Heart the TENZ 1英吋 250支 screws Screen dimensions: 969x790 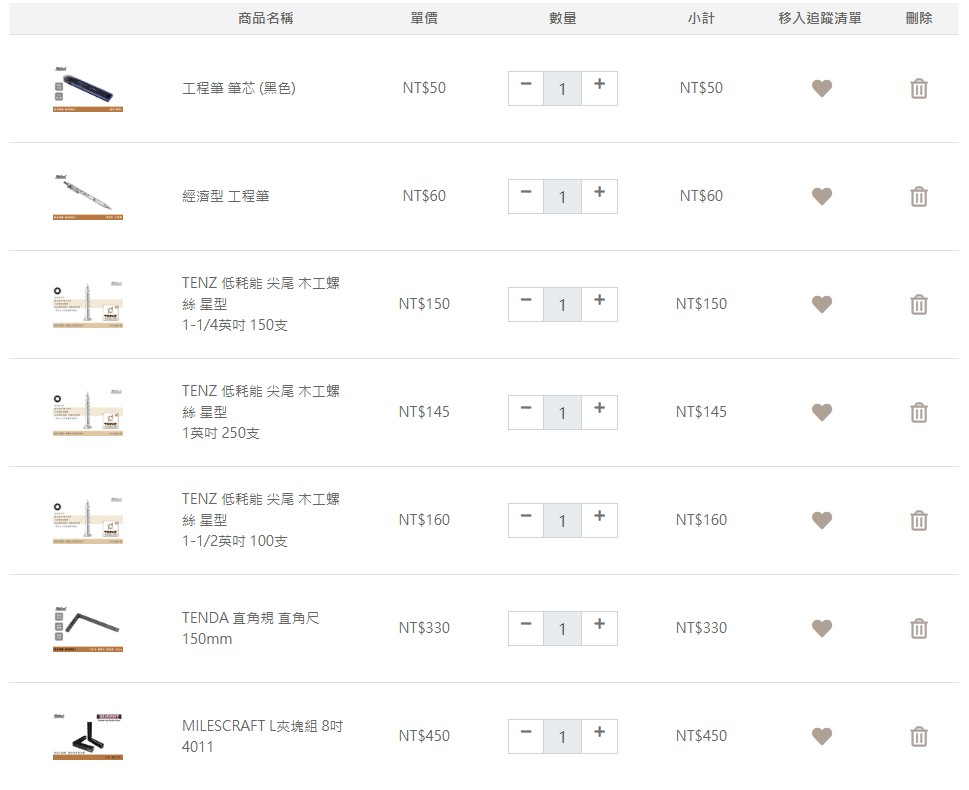pyautogui.click(x=822, y=413)
